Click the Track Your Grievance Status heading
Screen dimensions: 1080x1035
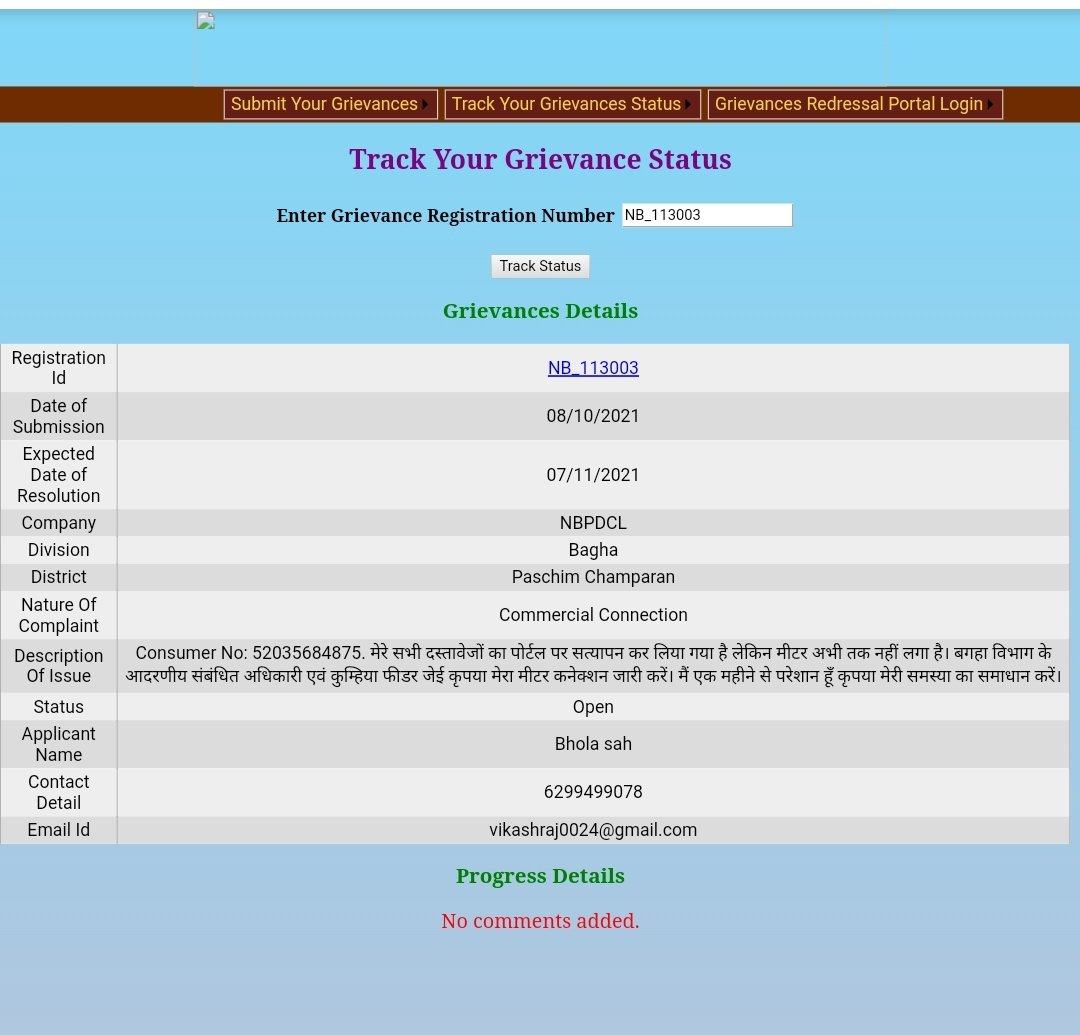pos(540,159)
